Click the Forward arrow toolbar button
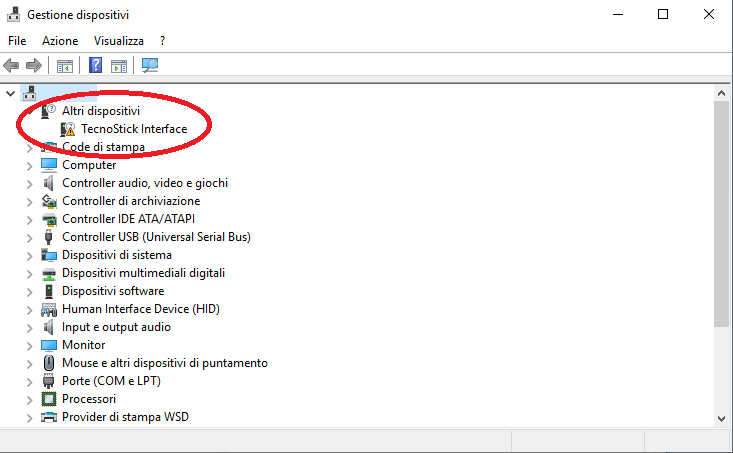Viewport: 733px width, 453px height. coord(34,65)
